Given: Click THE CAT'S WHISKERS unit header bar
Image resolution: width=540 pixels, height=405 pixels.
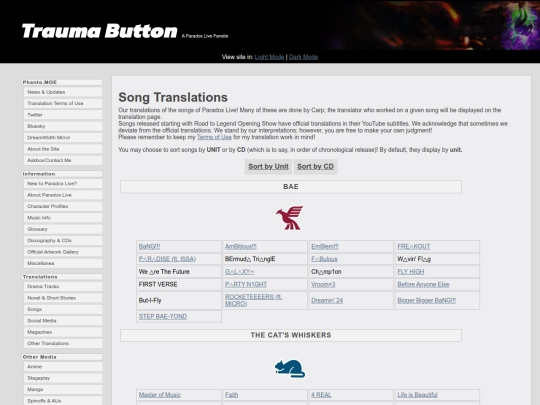Looking at the screenshot, I should pyautogui.click(x=291, y=335).
